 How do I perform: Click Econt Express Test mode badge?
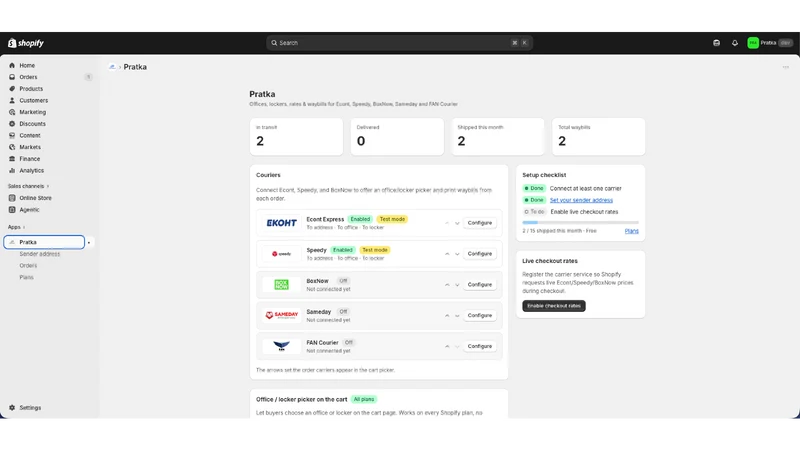coord(392,219)
